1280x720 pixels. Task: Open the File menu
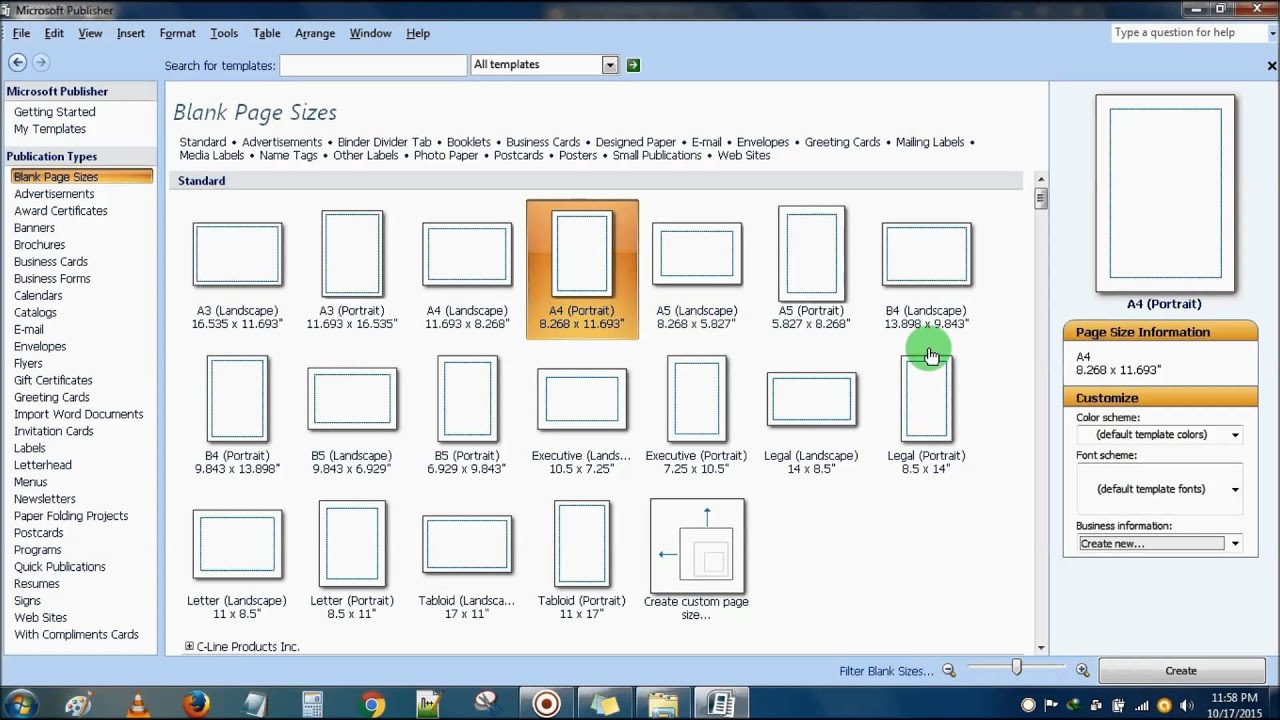tap(21, 33)
